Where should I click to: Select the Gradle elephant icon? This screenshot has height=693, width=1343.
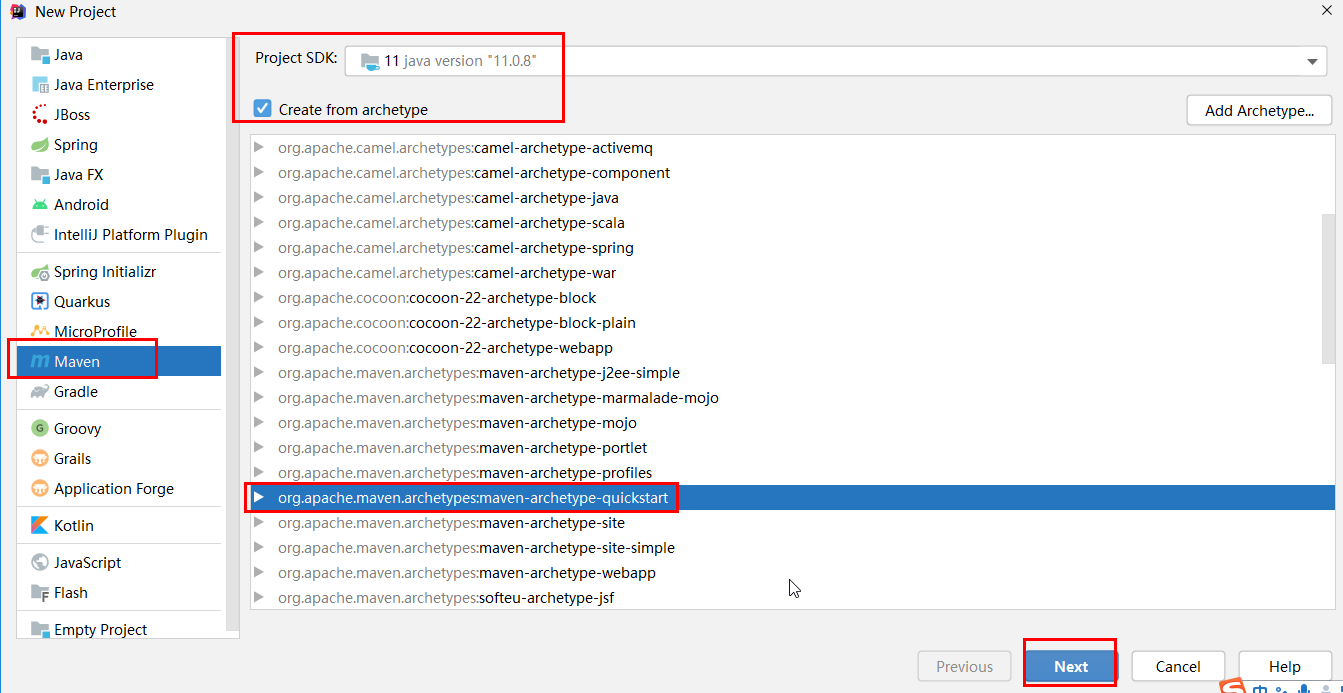40,392
